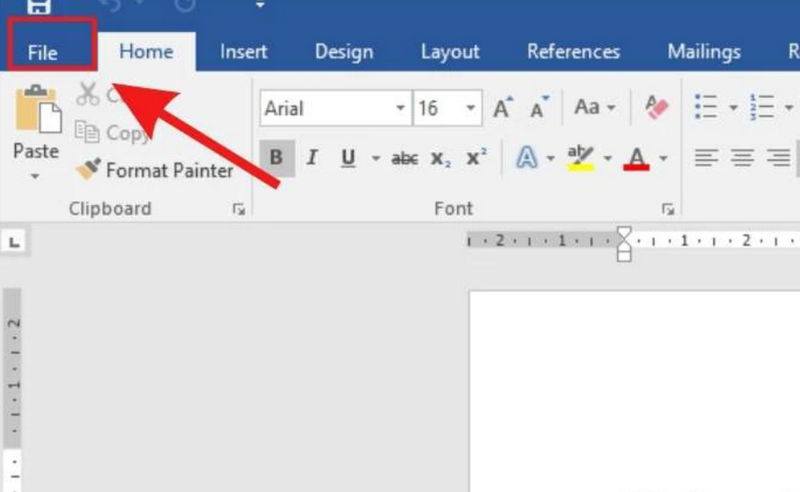Screen dimensions: 800x492
Task: Click the Save icon in quick access toolbar
Action: pos(38,6)
